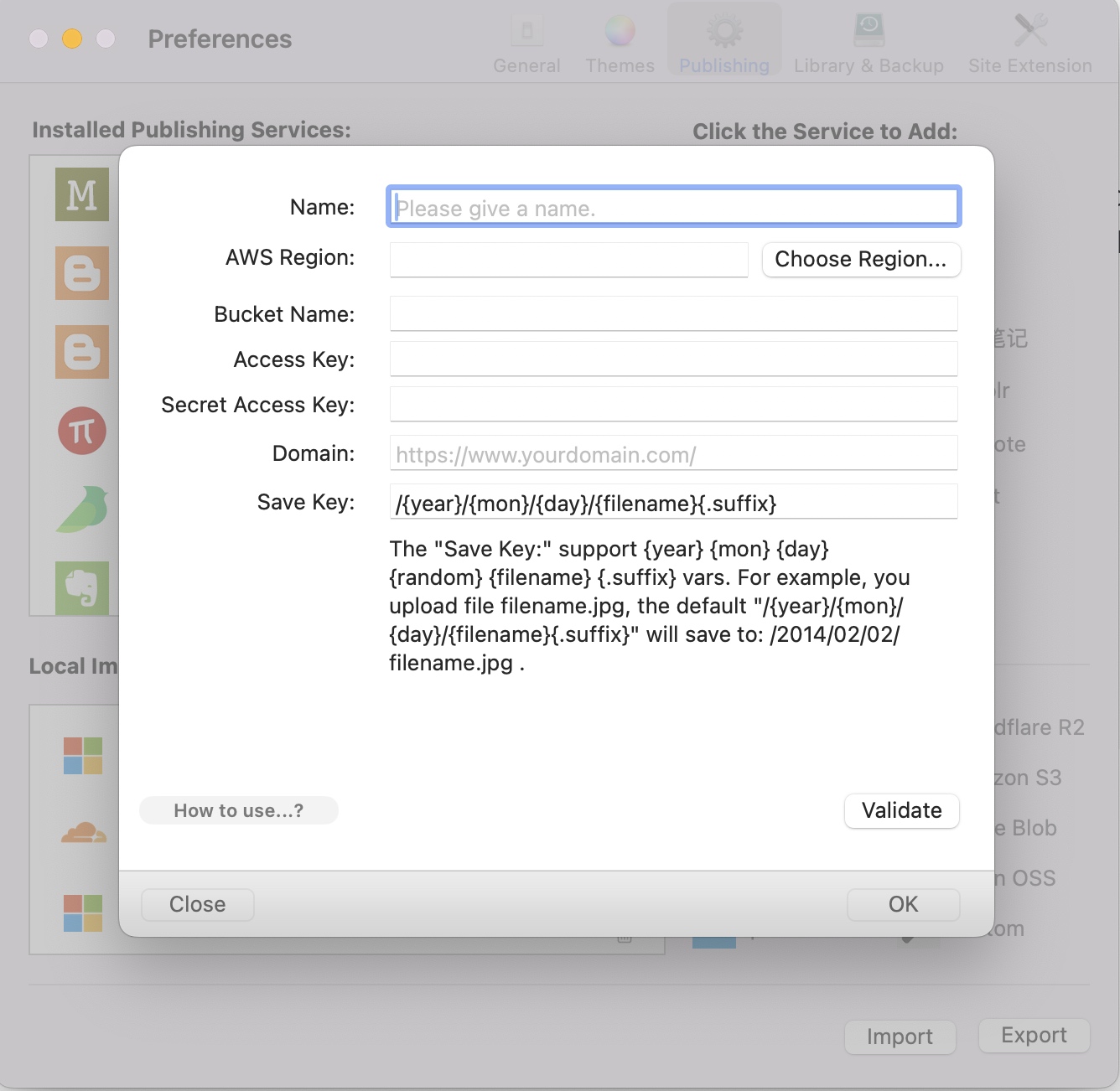Go to the Site Extension tab

tap(1029, 44)
